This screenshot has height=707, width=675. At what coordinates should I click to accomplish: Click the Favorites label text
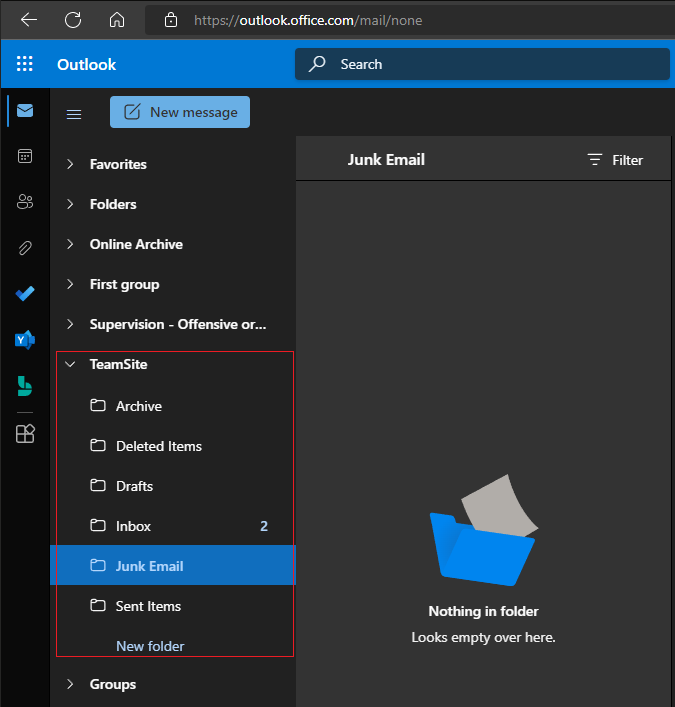tap(118, 164)
